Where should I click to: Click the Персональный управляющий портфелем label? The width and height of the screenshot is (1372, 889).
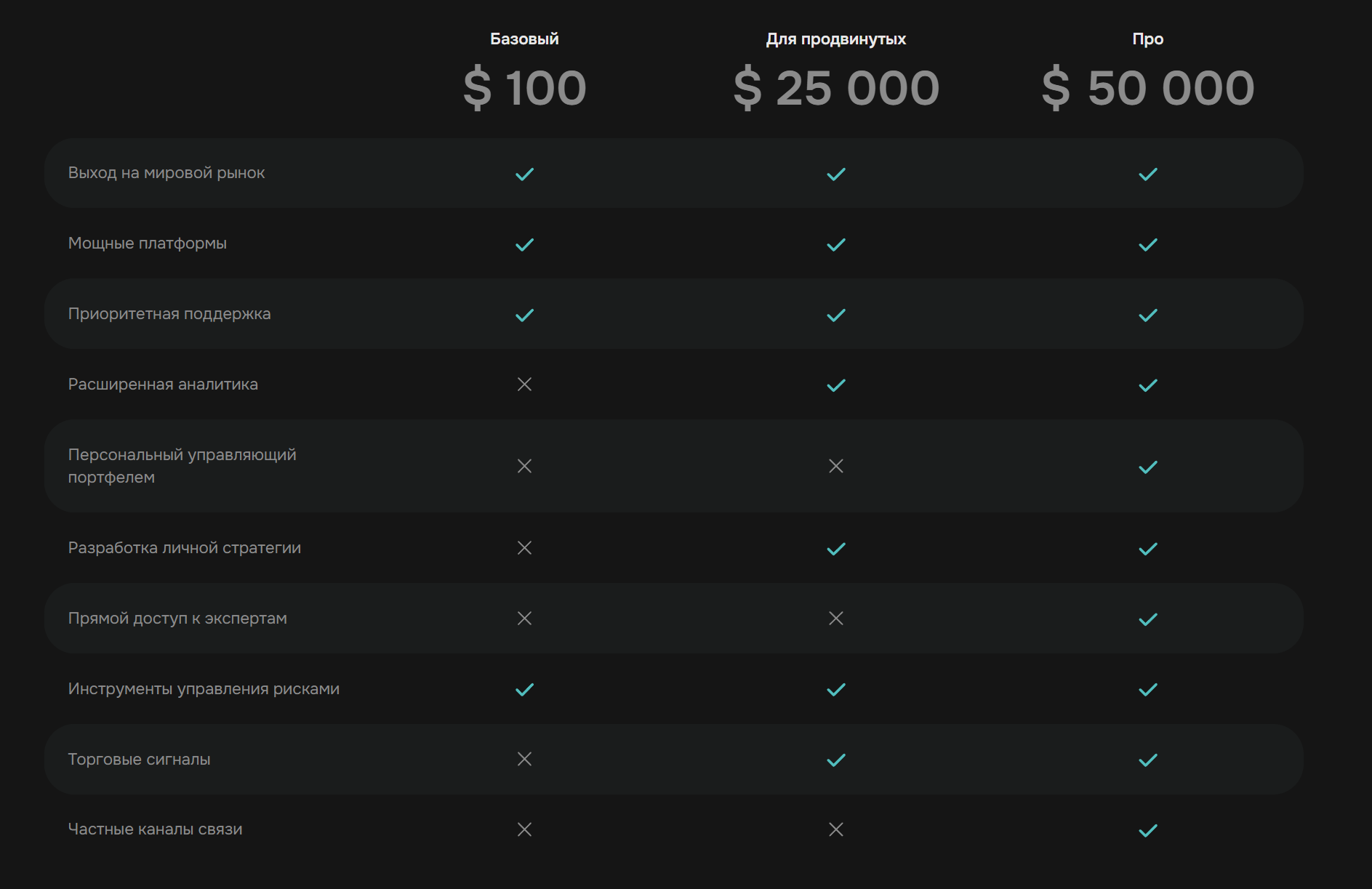(x=182, y=466)
